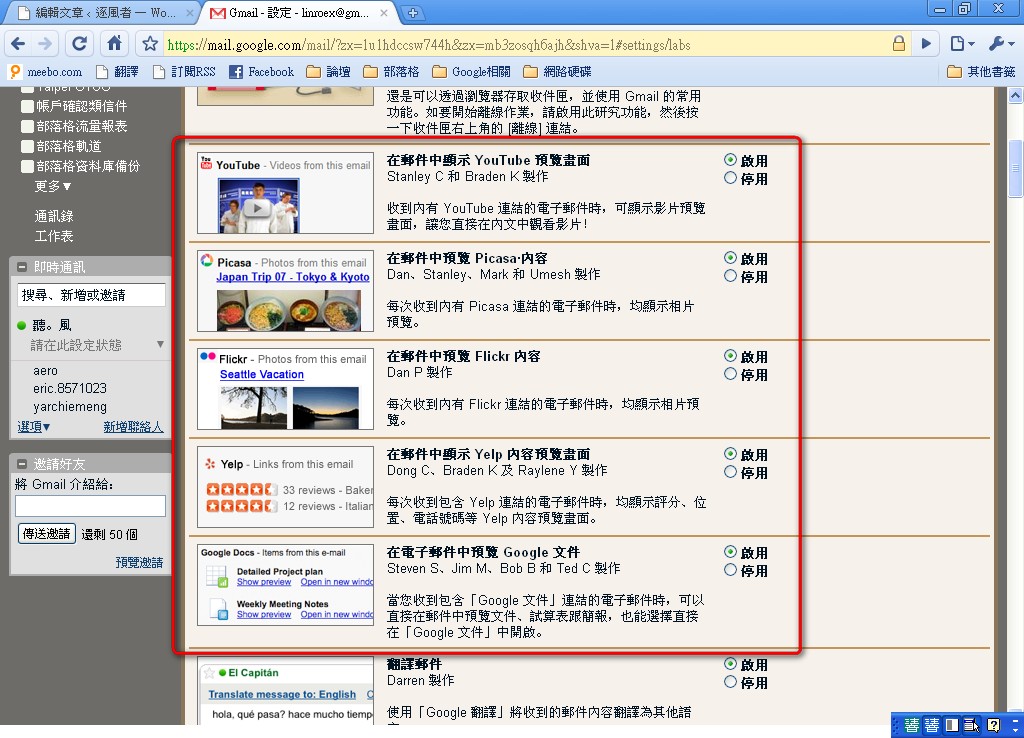Open the Google相簿 bookmark folder
The width and height of the screenshot is (1024, 738).
pyautogui.click(x=472, y=72)
